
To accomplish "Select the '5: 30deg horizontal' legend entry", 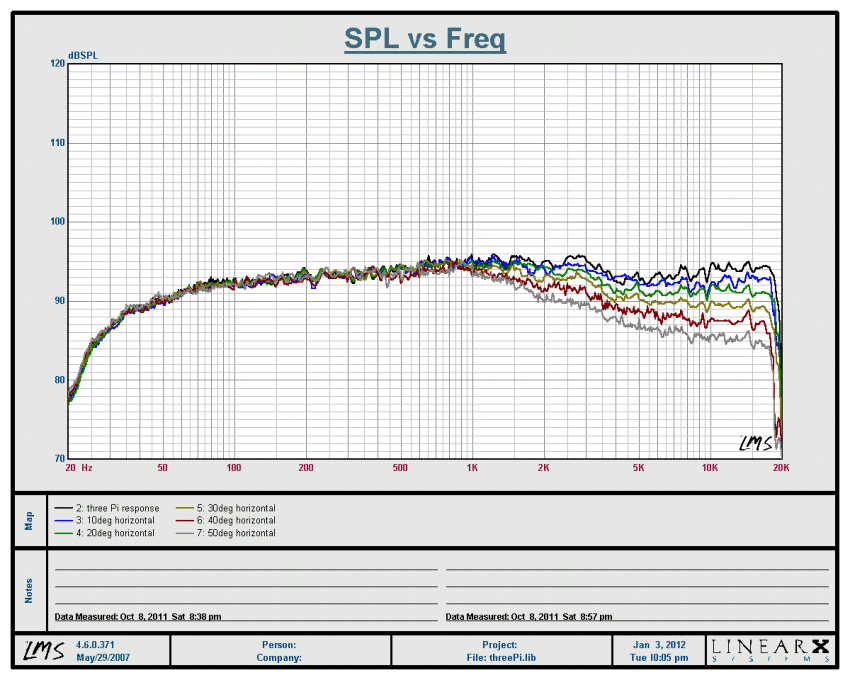I will 230,508.
